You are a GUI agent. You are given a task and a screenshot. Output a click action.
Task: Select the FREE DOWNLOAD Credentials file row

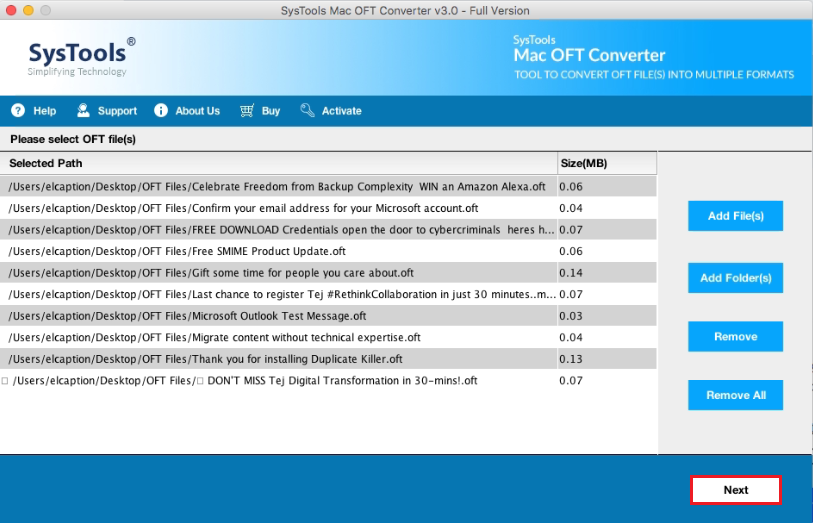(x=328, y=230)
